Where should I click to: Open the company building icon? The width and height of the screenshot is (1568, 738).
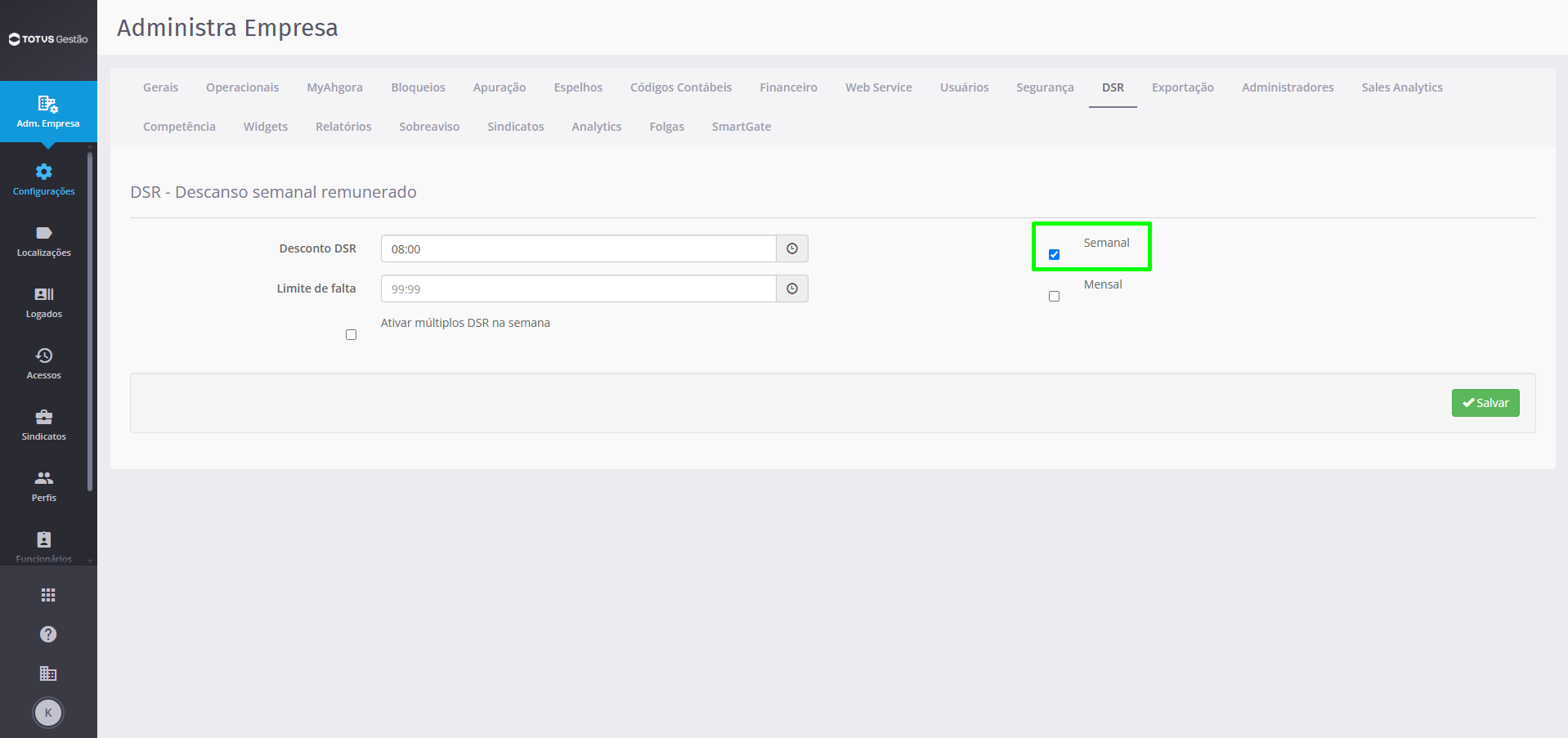tap(48, 673)
